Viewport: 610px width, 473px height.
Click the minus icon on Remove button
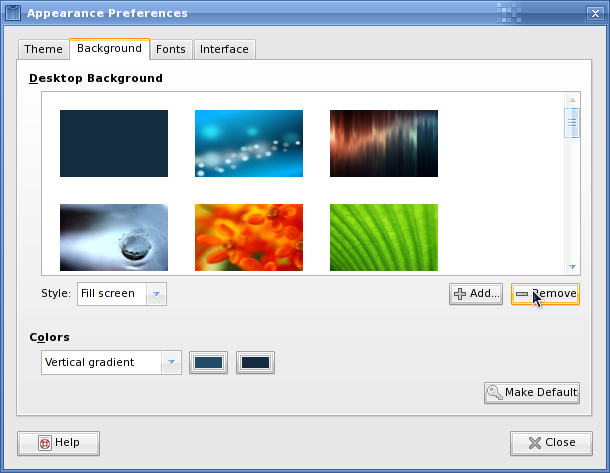coord(522,294)
